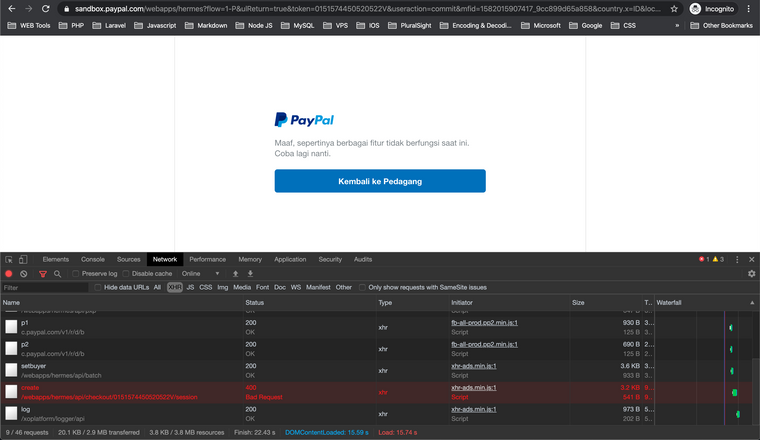The width and height of the screenshot is (760, 440).
Task: Open initiator link for create request
Action: point(474,388)
